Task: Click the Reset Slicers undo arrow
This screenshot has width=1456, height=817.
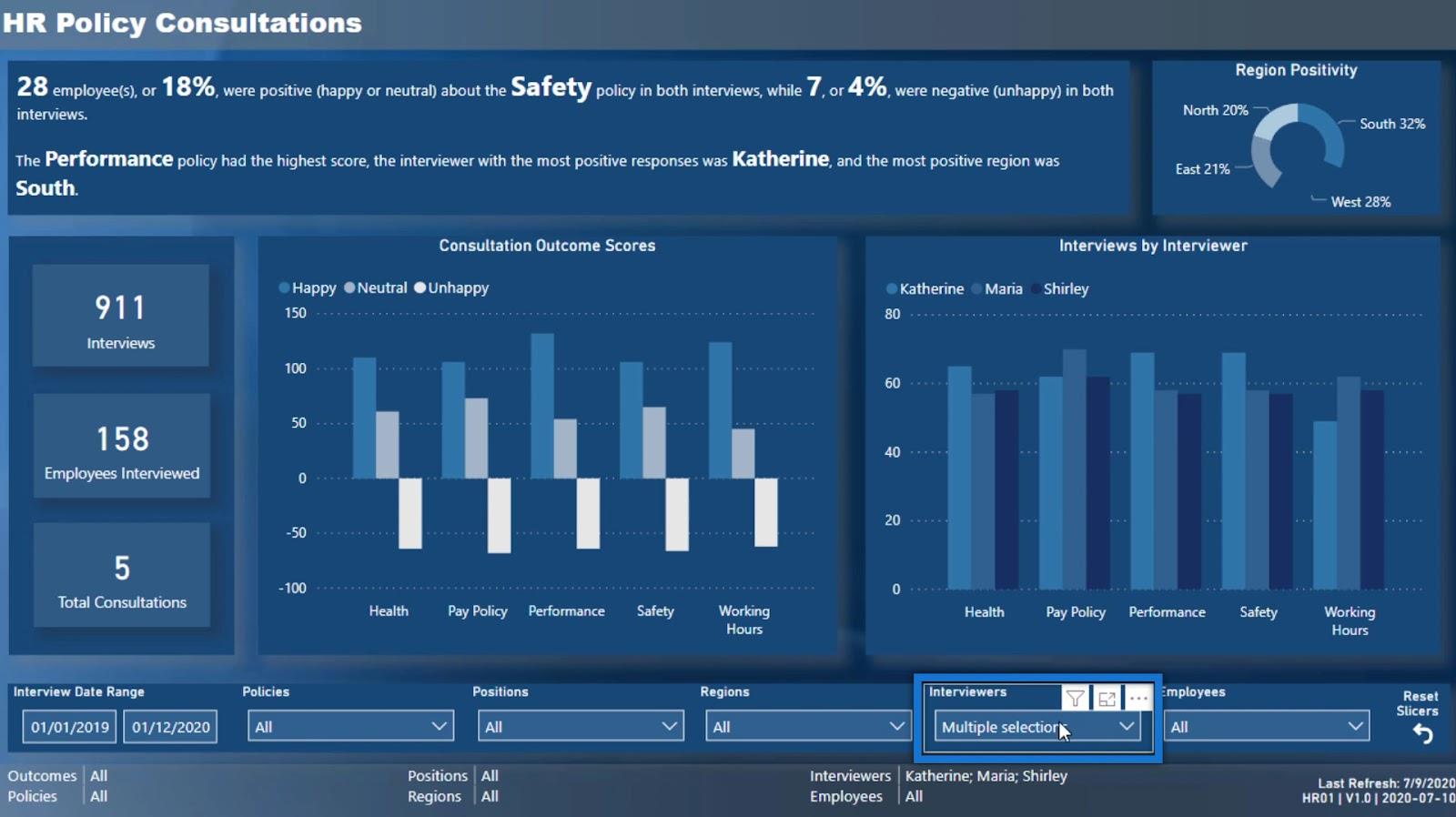Action: (x=1422, y=734)
